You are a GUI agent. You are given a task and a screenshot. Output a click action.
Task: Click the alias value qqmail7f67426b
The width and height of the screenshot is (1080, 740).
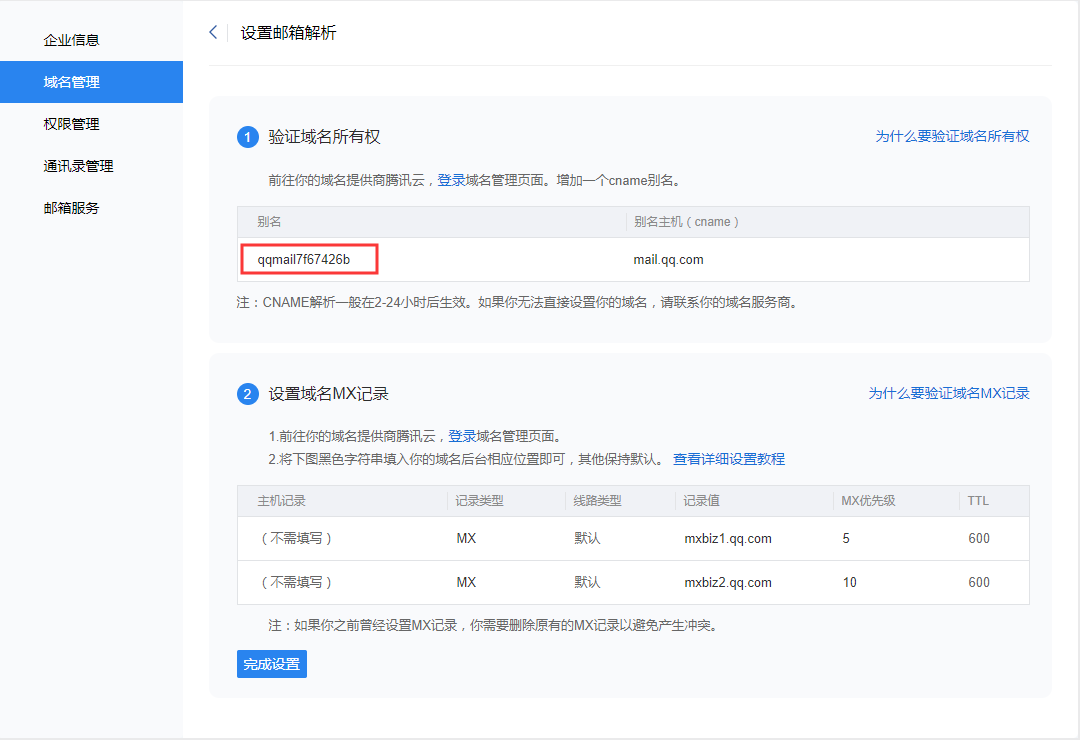[x=303, y=259]
